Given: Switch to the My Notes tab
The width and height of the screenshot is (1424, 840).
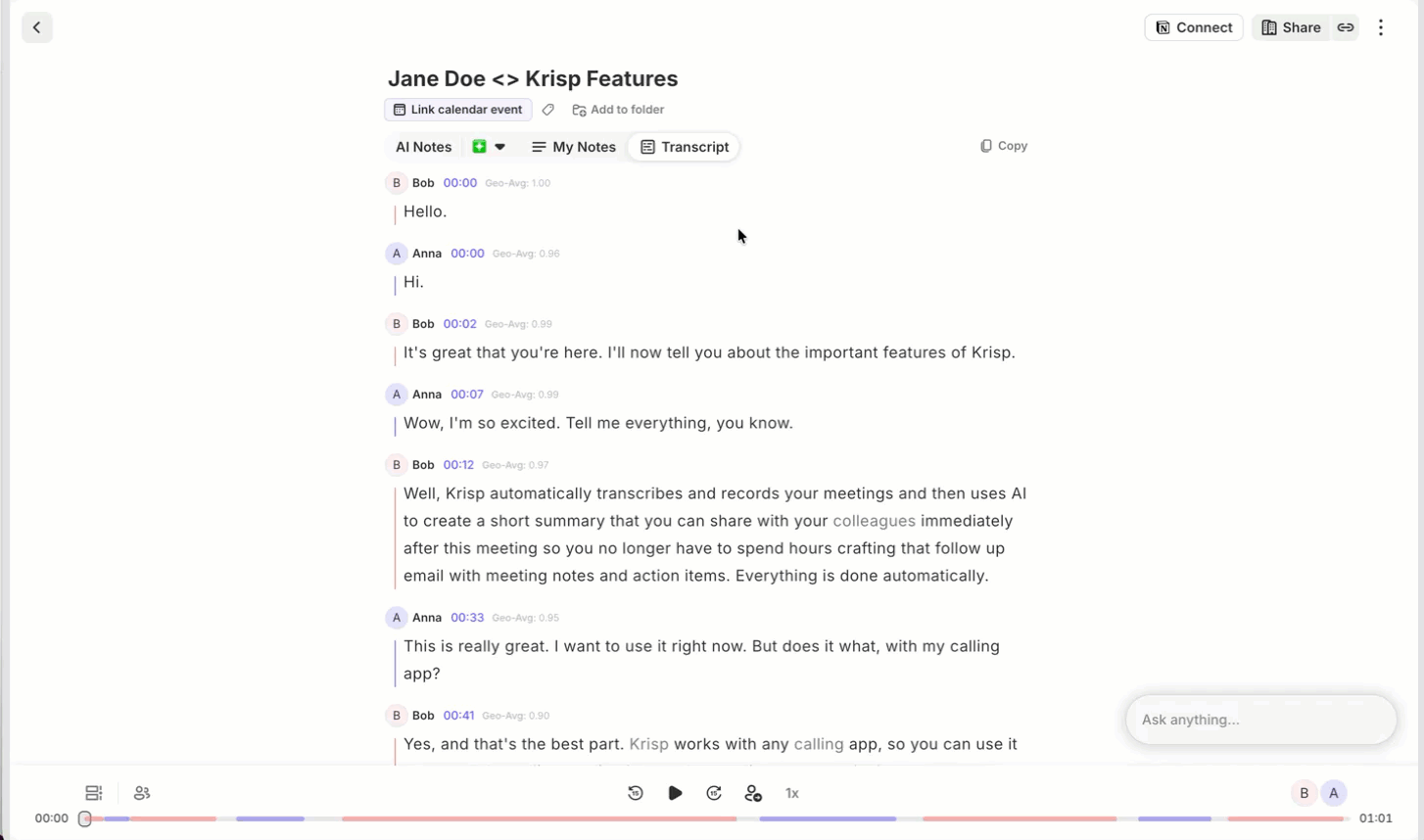Looking at the screenshot, I should point(574,147).
